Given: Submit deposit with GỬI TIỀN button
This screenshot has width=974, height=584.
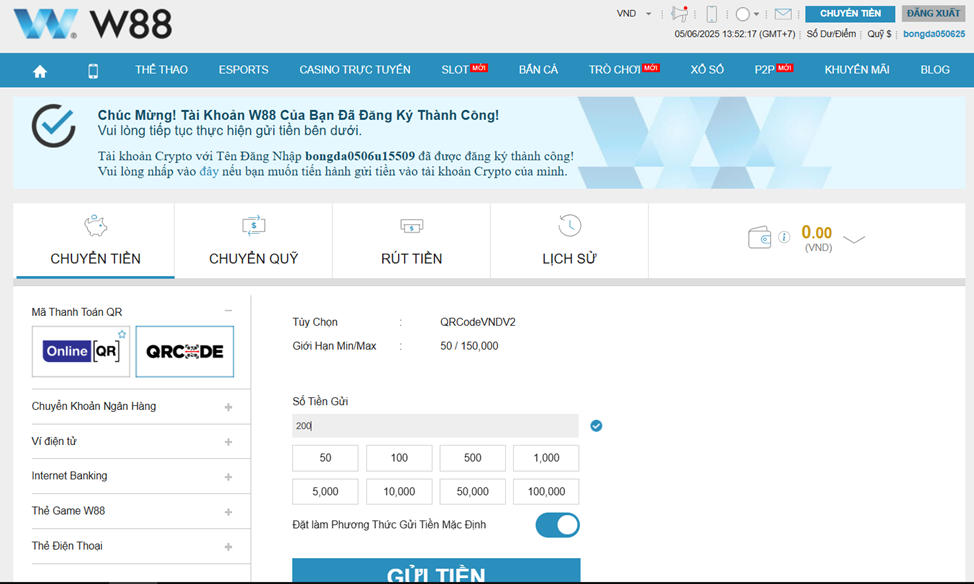Looking at the screenshot, I should (x=436, y=571).
